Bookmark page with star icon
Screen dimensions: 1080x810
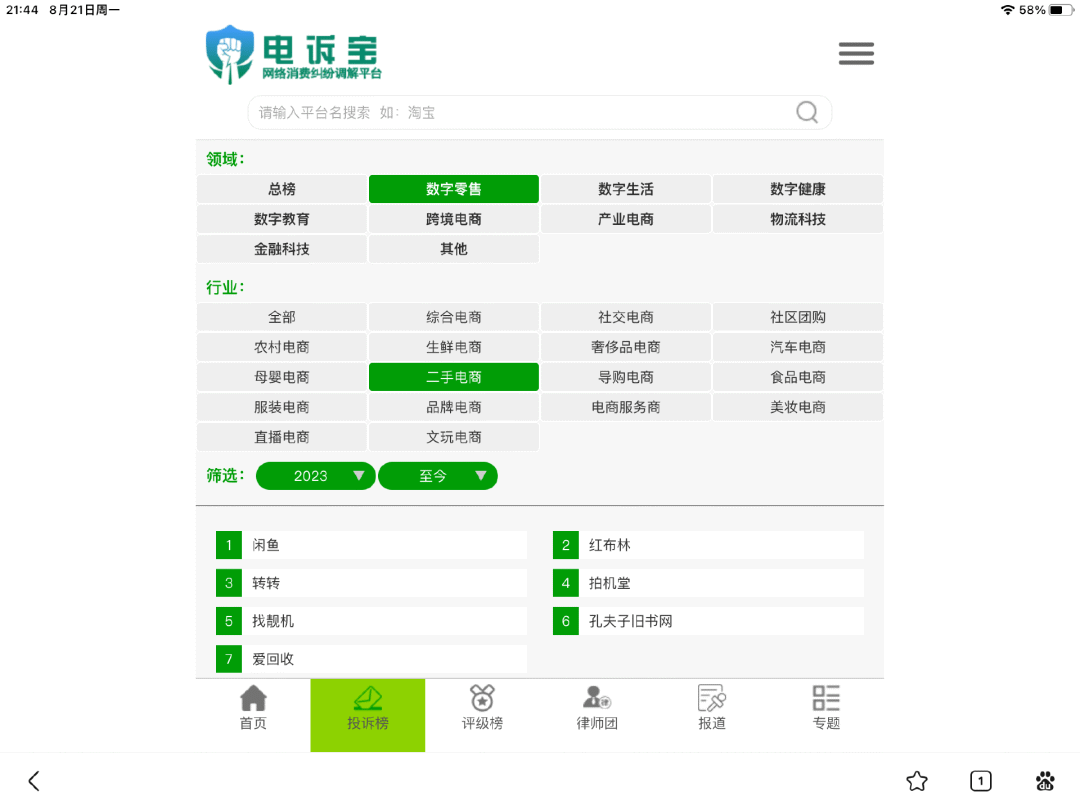coord(917,780)
